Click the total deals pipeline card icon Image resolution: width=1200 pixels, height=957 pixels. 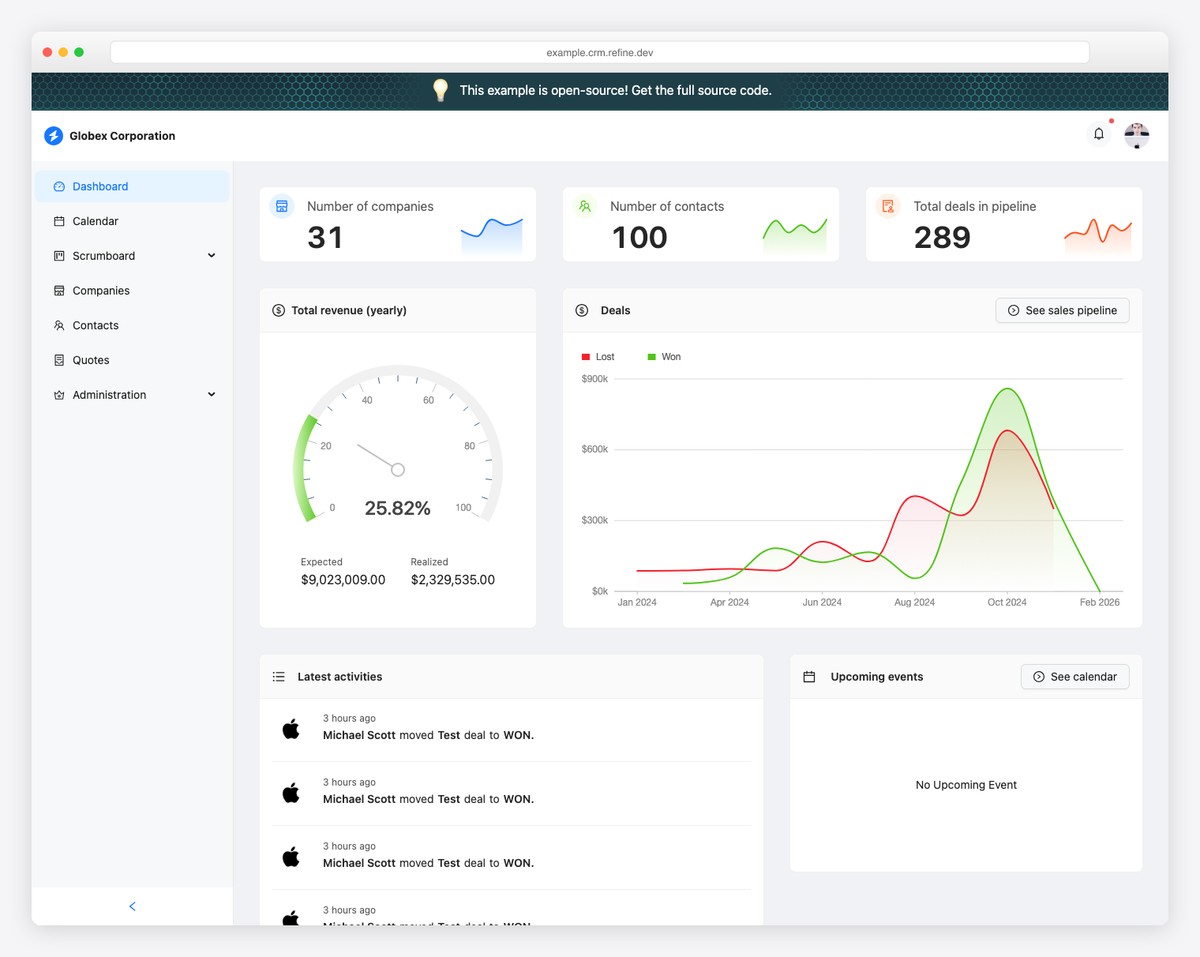pyautogui.click(x=887, y=206)
